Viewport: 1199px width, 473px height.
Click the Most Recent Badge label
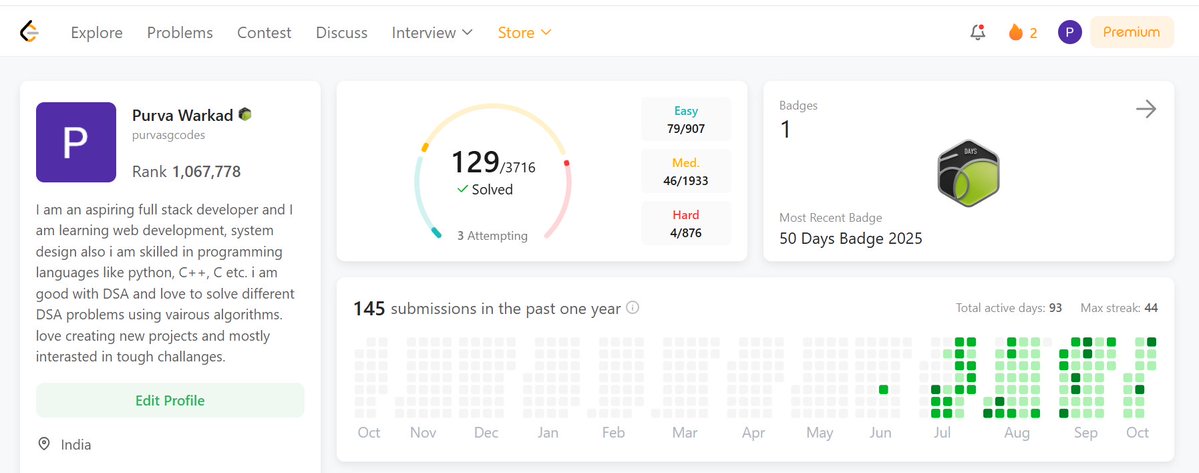(830, 218)
